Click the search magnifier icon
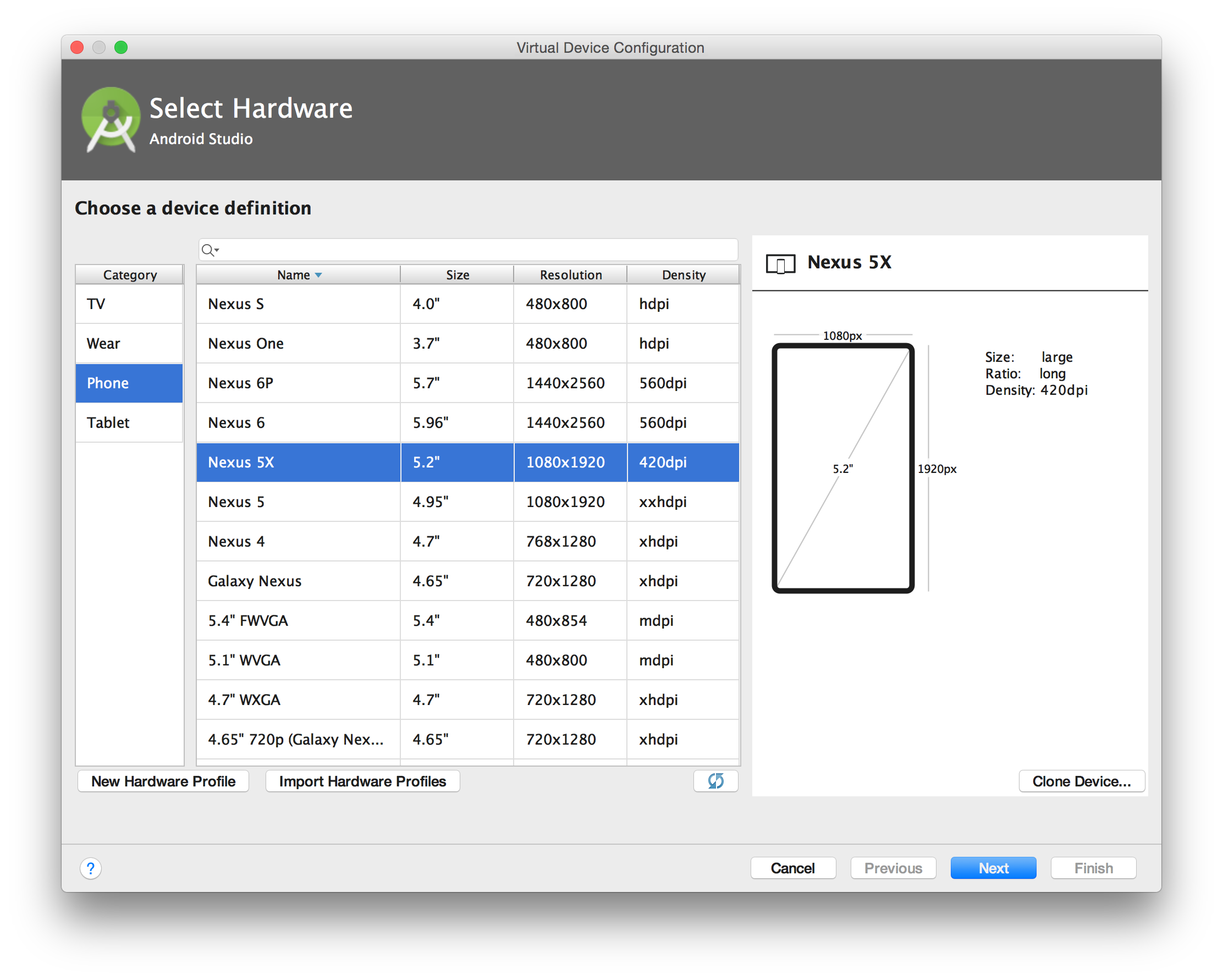Image resolution: width=1223 pixels, height=980 pixels. pyautogui.click(x=210, y=250)
